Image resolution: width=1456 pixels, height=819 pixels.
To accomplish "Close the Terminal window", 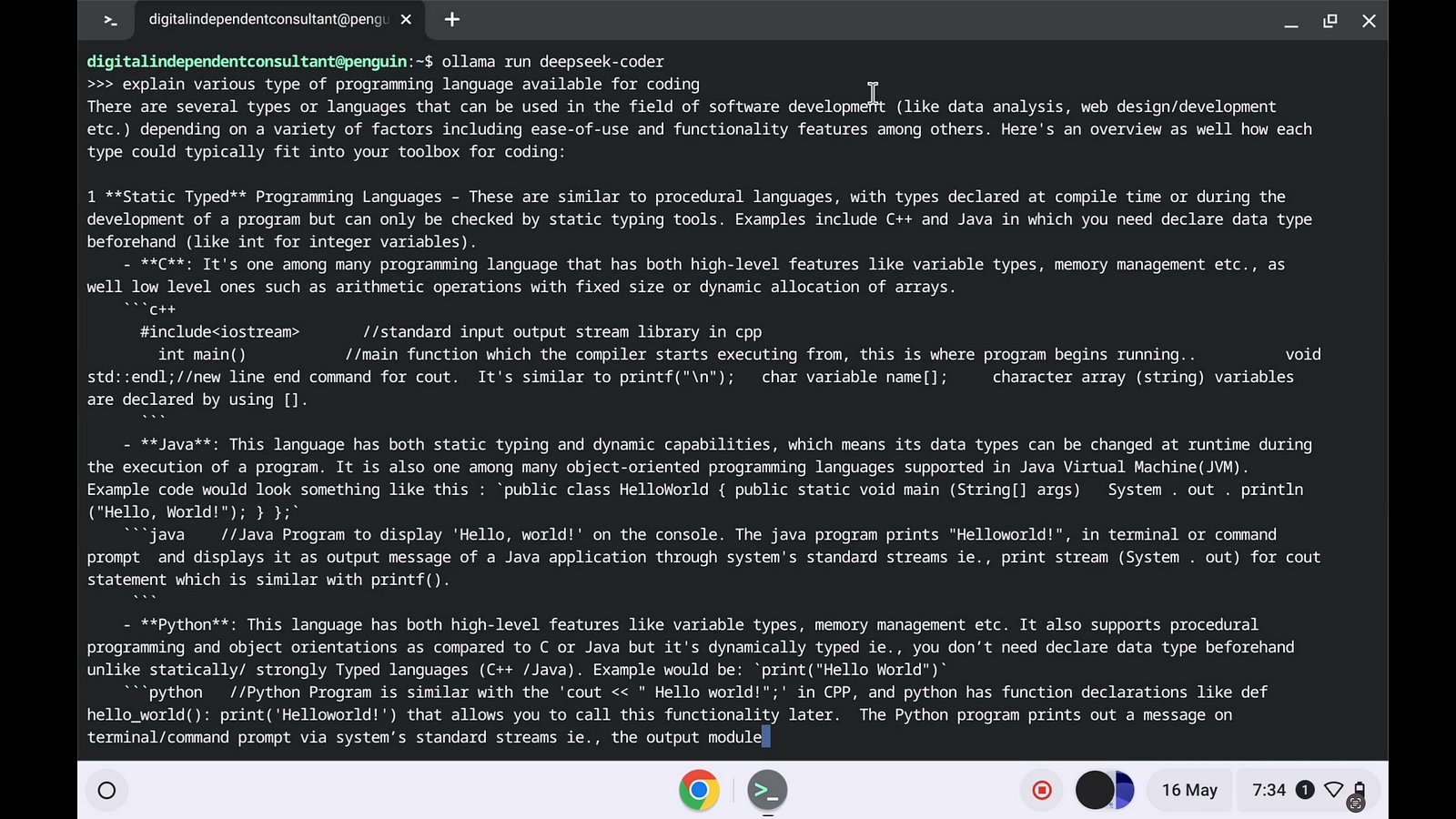I will (x=1369, y=21).
